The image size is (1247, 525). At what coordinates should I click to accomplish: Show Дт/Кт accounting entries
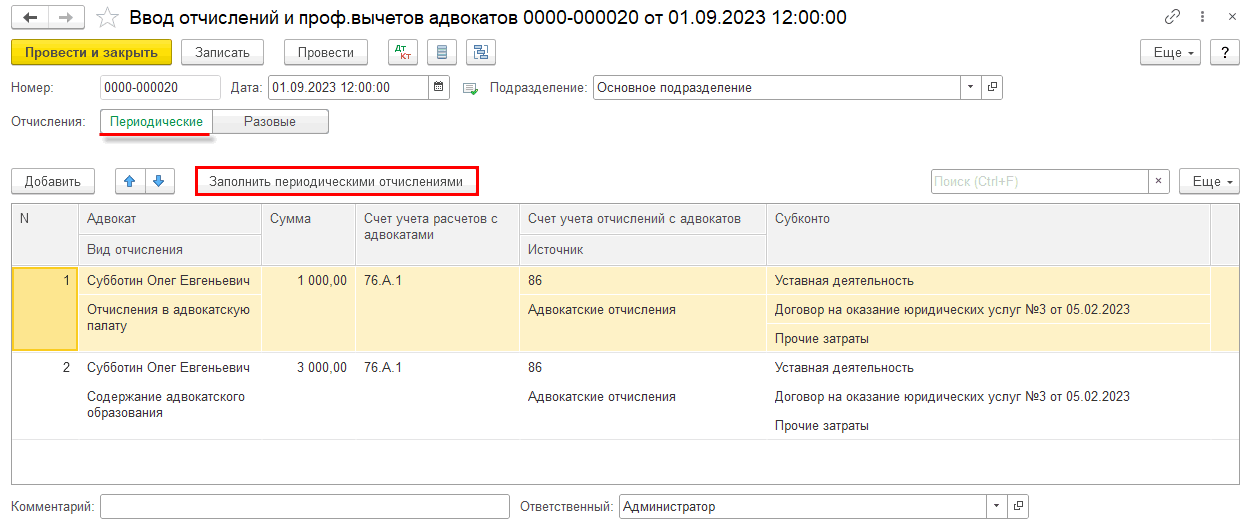point(403,53)
